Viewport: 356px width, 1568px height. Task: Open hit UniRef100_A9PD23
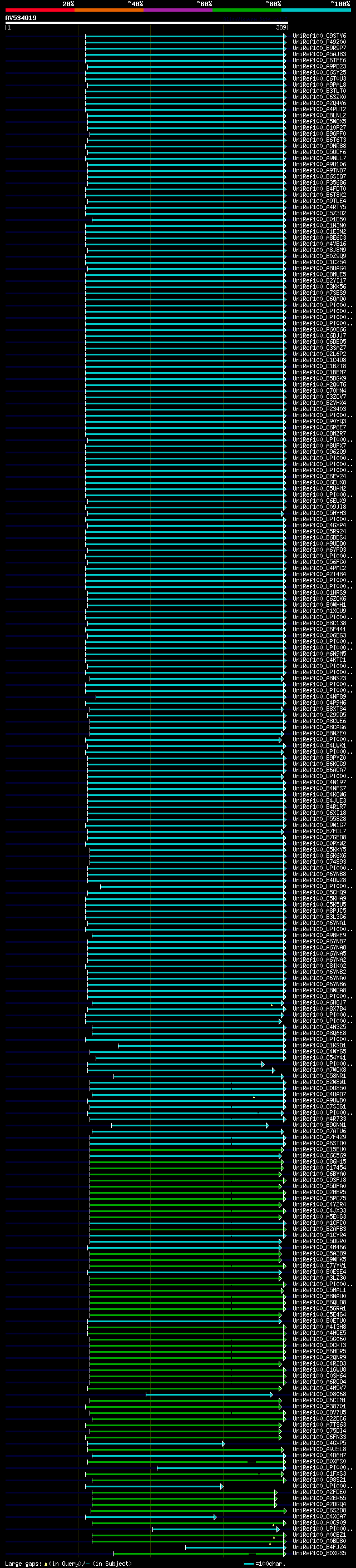[x=319, y=66]
